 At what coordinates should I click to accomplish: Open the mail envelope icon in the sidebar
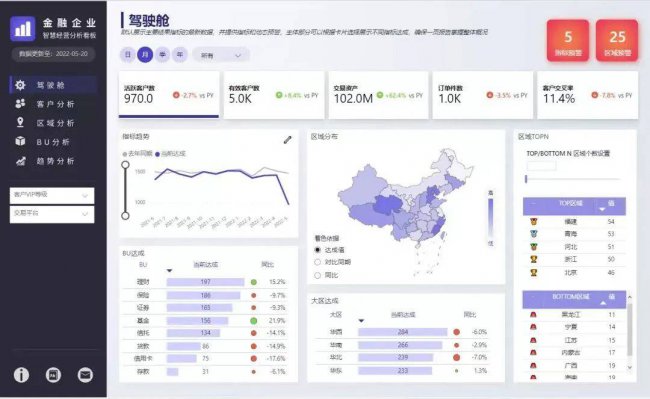85,375
